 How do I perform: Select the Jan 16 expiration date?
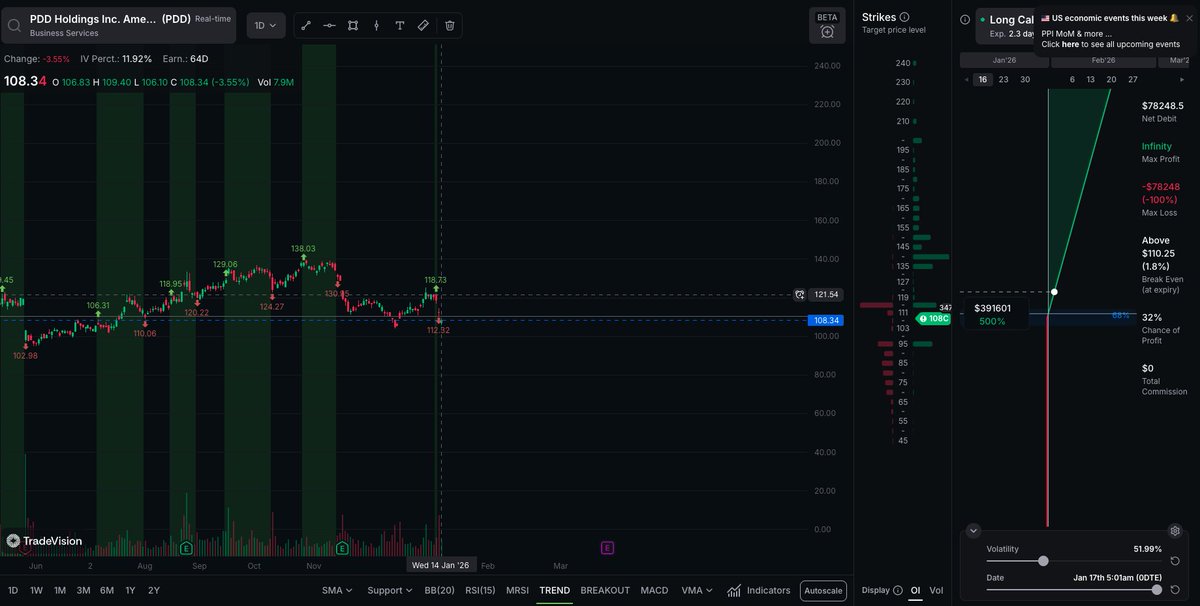click(983, 79)
